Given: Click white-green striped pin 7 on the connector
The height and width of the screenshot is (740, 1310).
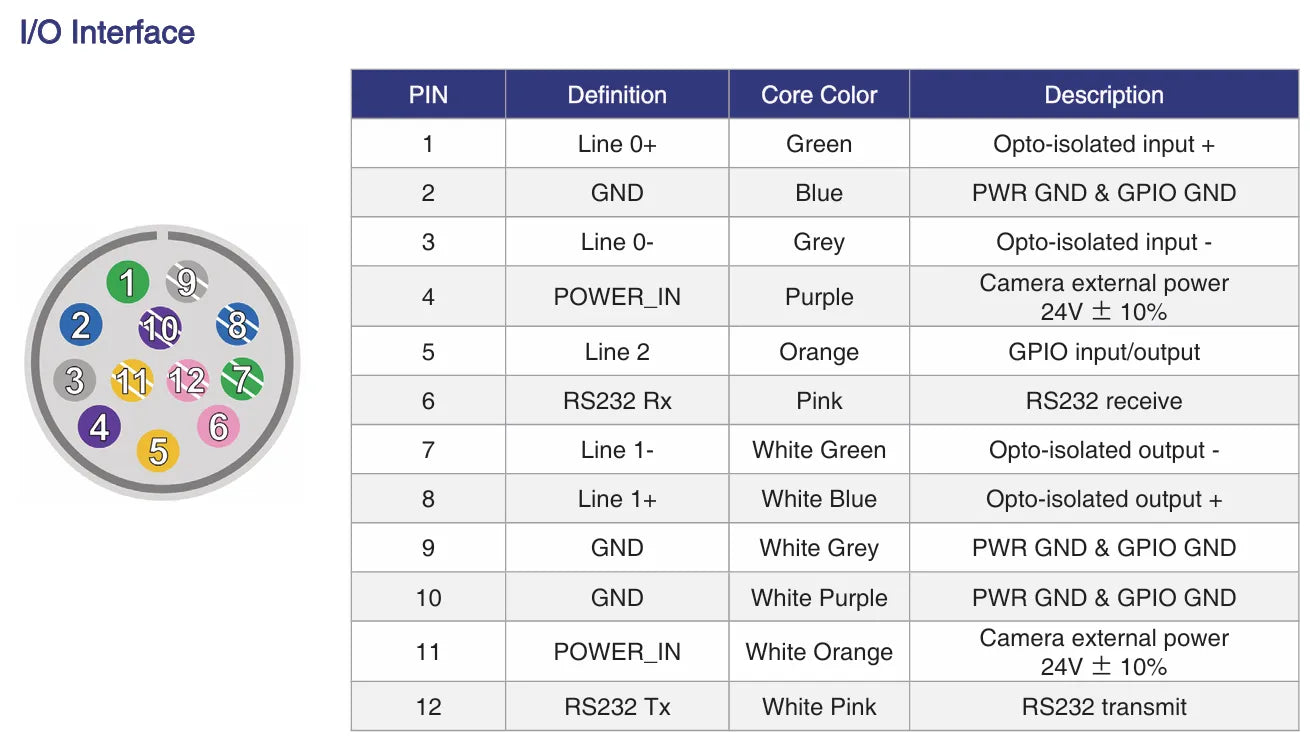Looking at the screenshot, I should pyautogui.click(x=241, y=379).
